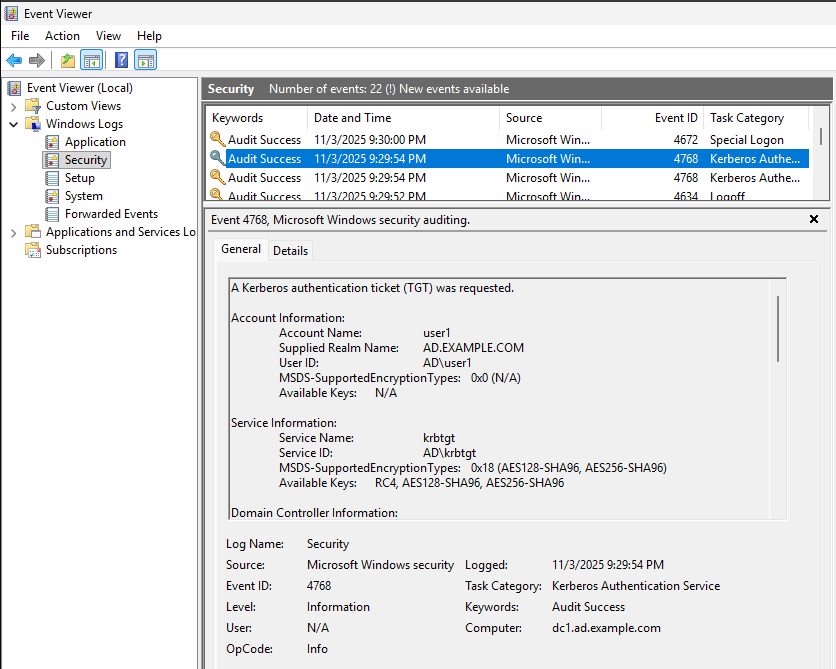The height and width of the screenshot is (669, 836).
Task: Click the Forward arrow toolbar icon
Action: (x=37, y=60)
